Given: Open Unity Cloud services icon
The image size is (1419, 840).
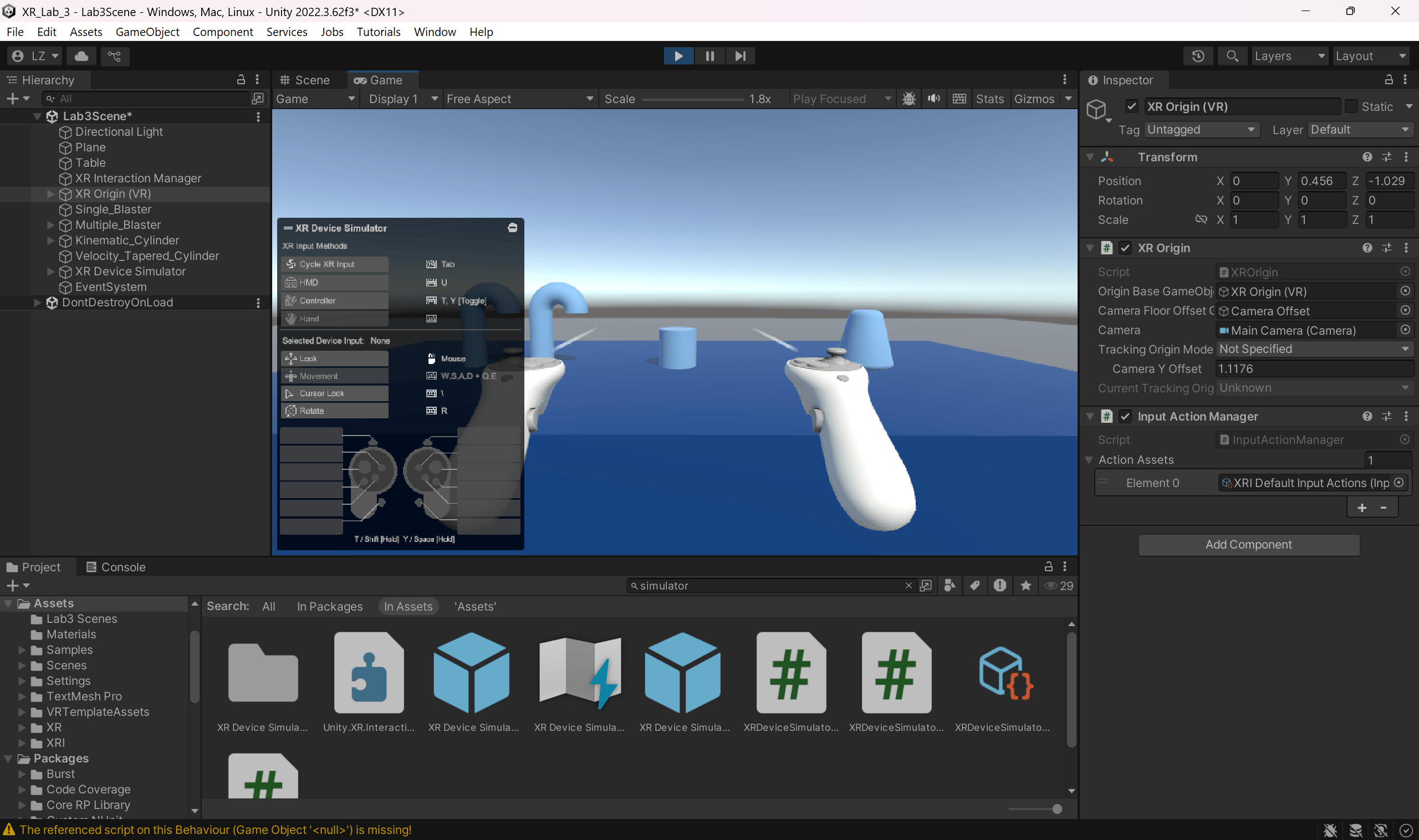Looking at the screenshot, I should [81, 56].
